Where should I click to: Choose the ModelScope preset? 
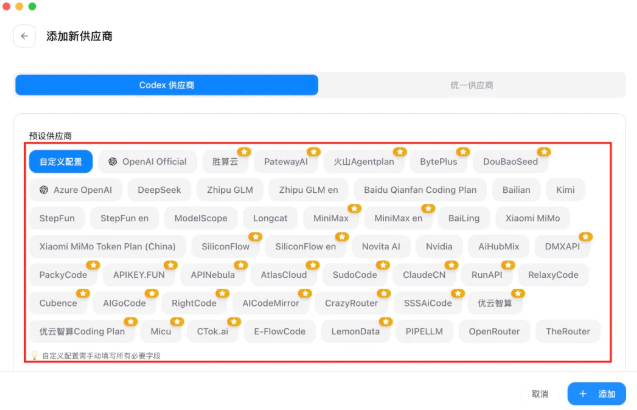[201, 218]
